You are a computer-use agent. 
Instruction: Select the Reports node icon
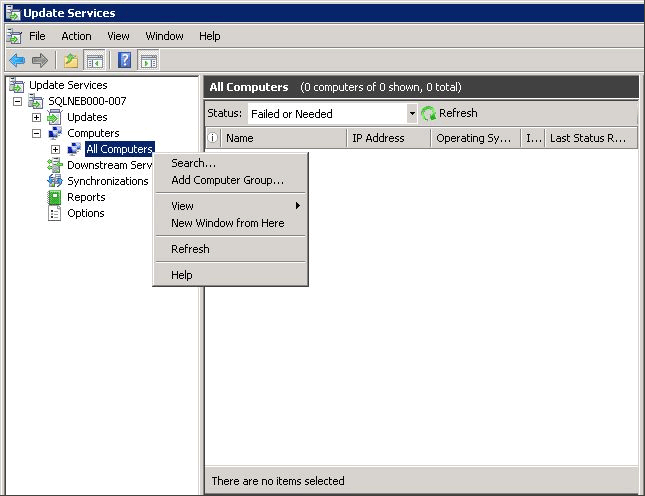55,197
